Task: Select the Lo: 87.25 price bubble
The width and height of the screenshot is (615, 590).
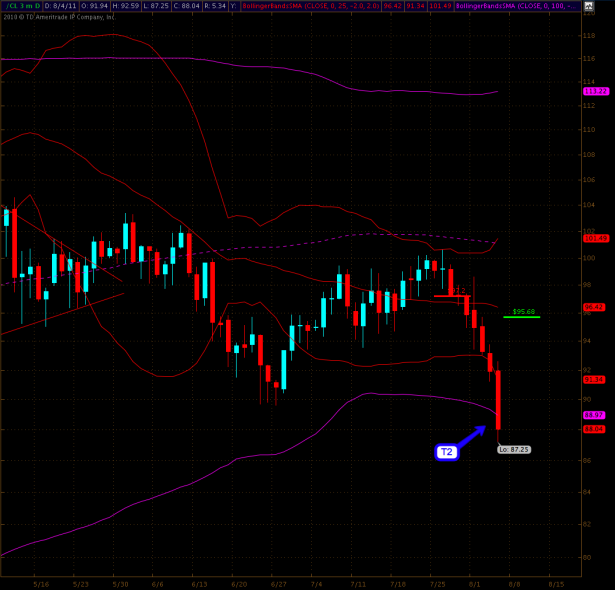Action: 514,449
